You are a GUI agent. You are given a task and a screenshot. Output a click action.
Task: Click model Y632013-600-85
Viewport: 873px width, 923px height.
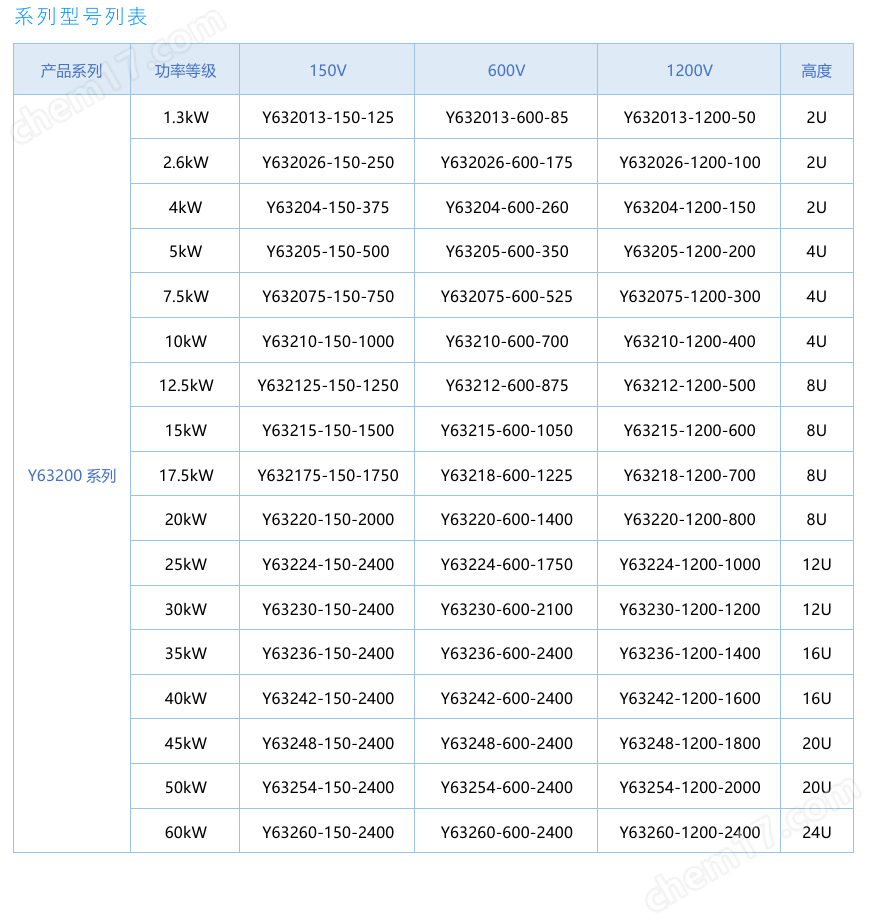point(507,117)
